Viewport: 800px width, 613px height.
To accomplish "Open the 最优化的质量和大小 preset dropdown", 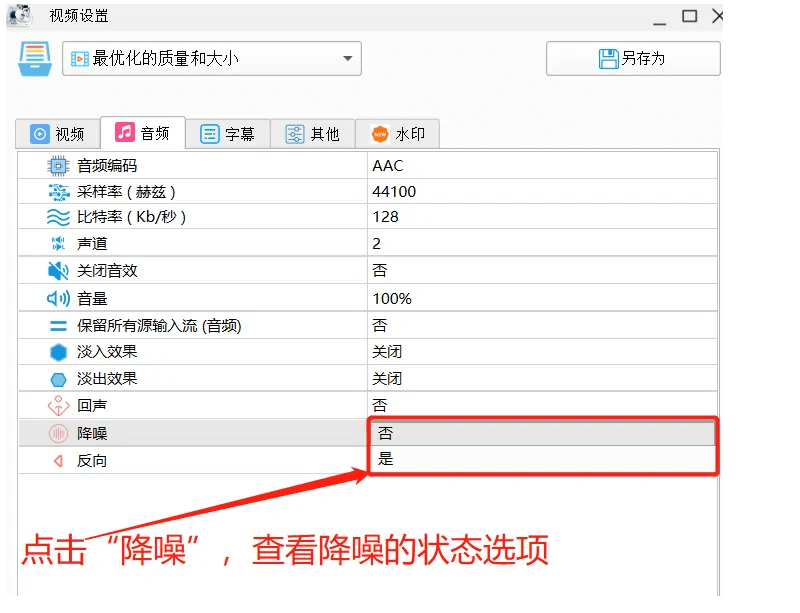I will pyautogui.click(x=212, y=59).
